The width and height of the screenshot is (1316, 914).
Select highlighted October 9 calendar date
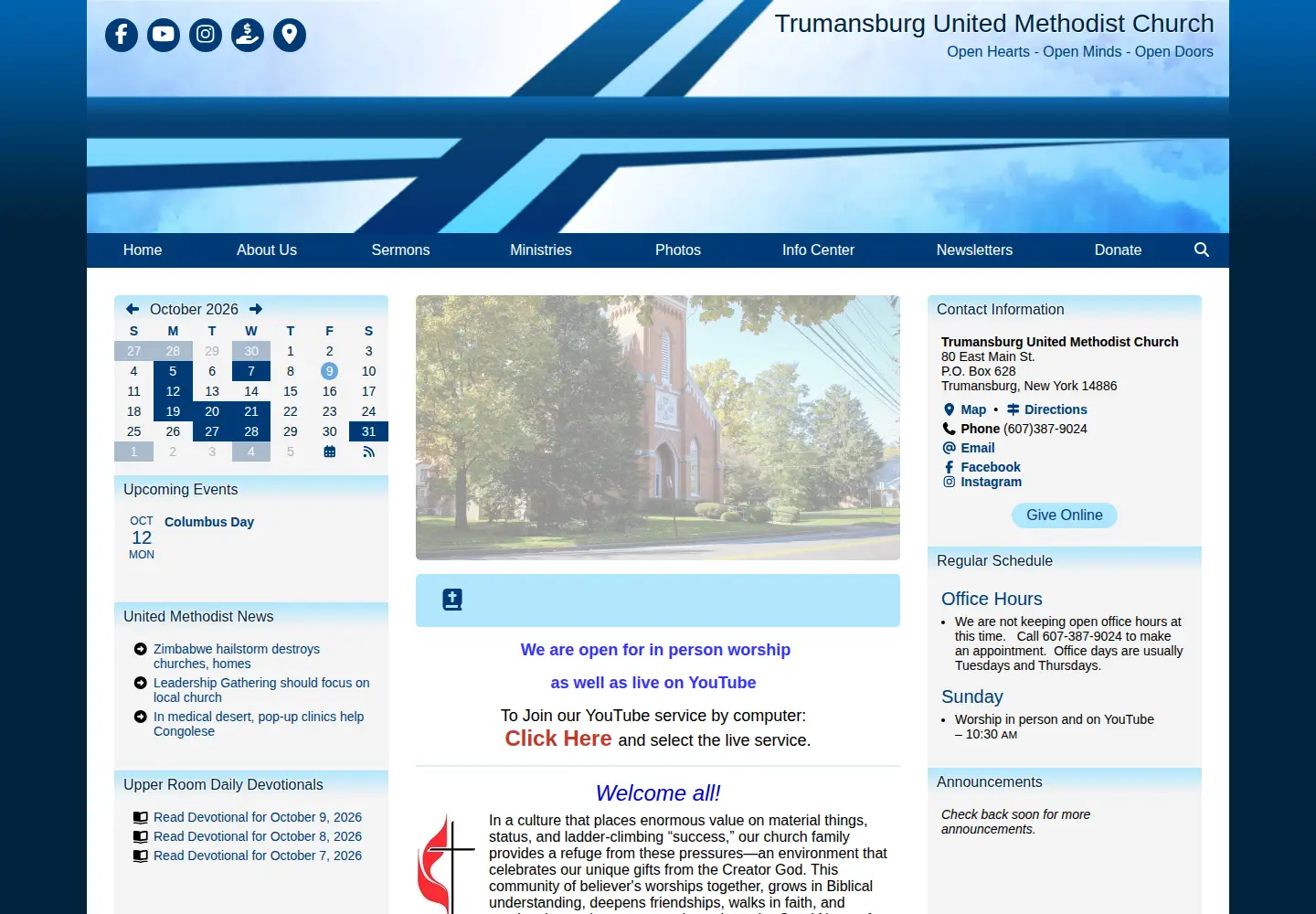[x=329, y=371]
